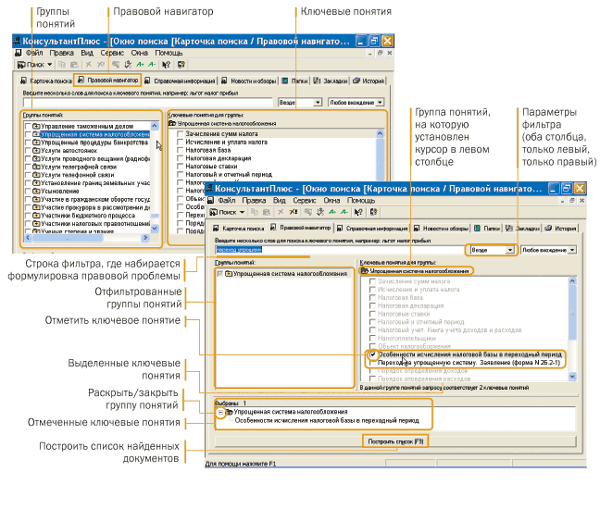Switch to История tab in front window
This screenshot has height=509, width=600.
pos(561,228)
